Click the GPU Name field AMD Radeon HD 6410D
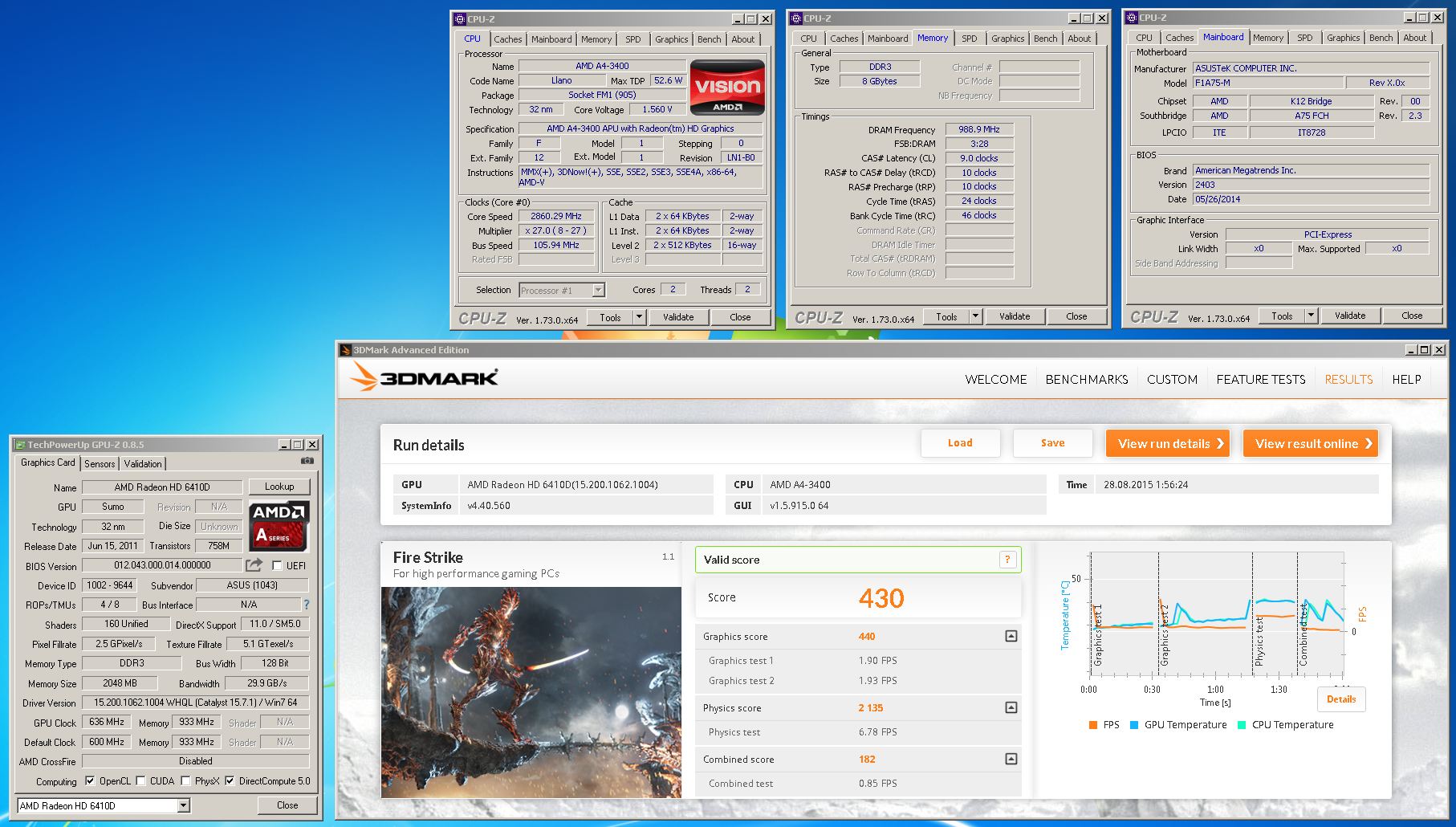Image resolution: width=1456 pixels, height=827 pixels. [x=162, y=487]
